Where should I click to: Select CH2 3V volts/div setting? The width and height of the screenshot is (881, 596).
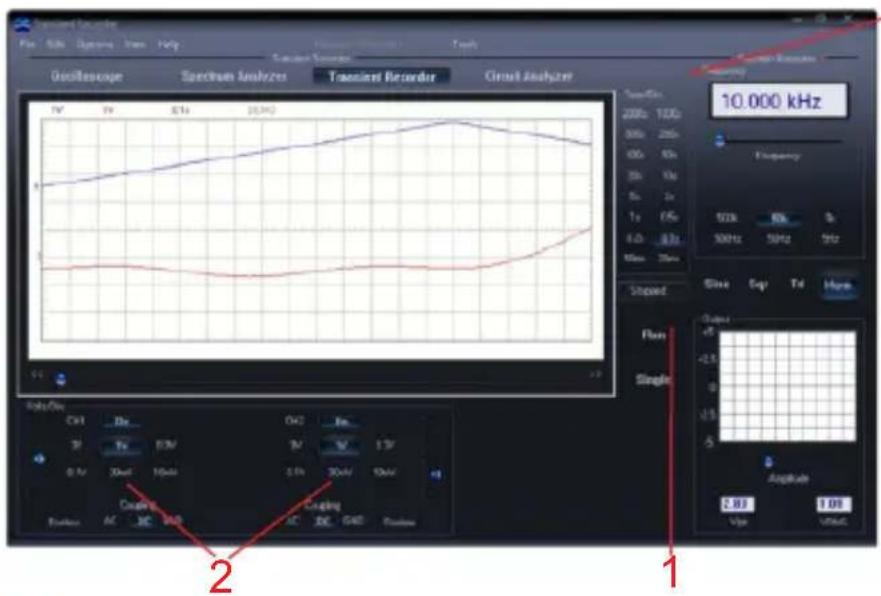tap(296, 445)
